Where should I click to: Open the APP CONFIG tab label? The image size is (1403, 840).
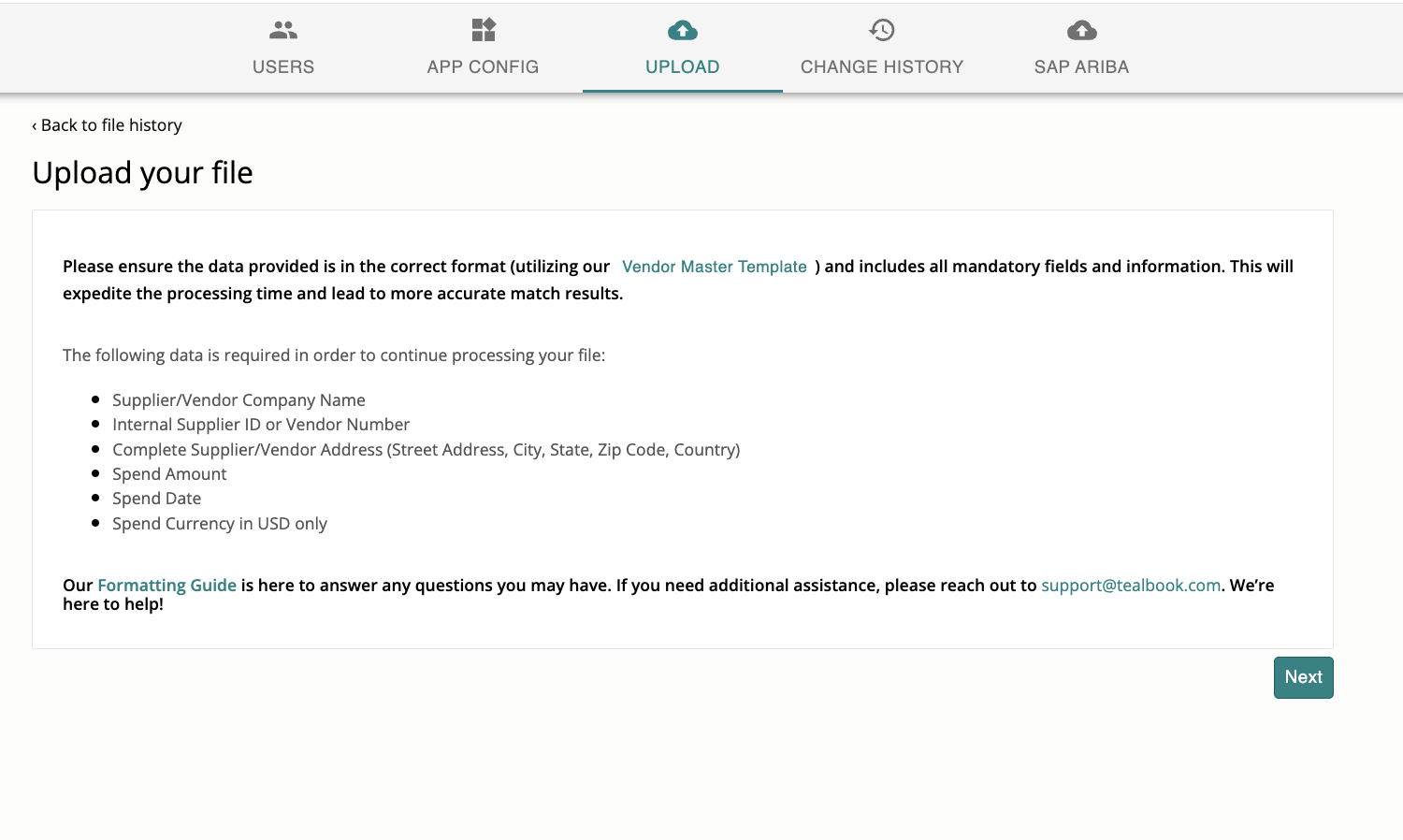coord(483,66)
